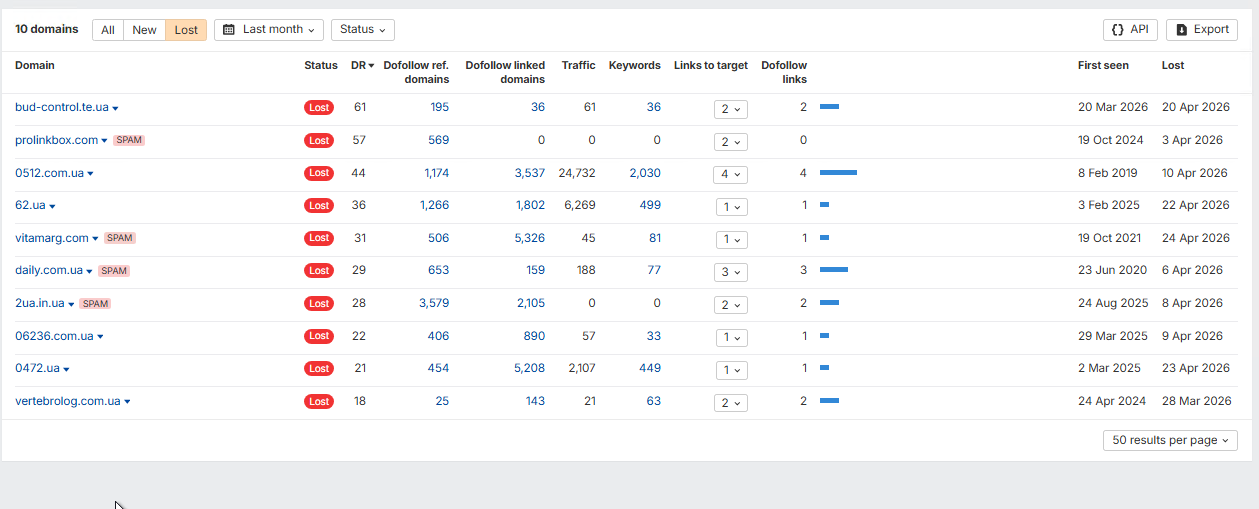Click keywords value 2,030
Screen dimensions: 1259x509
[645, 173]
